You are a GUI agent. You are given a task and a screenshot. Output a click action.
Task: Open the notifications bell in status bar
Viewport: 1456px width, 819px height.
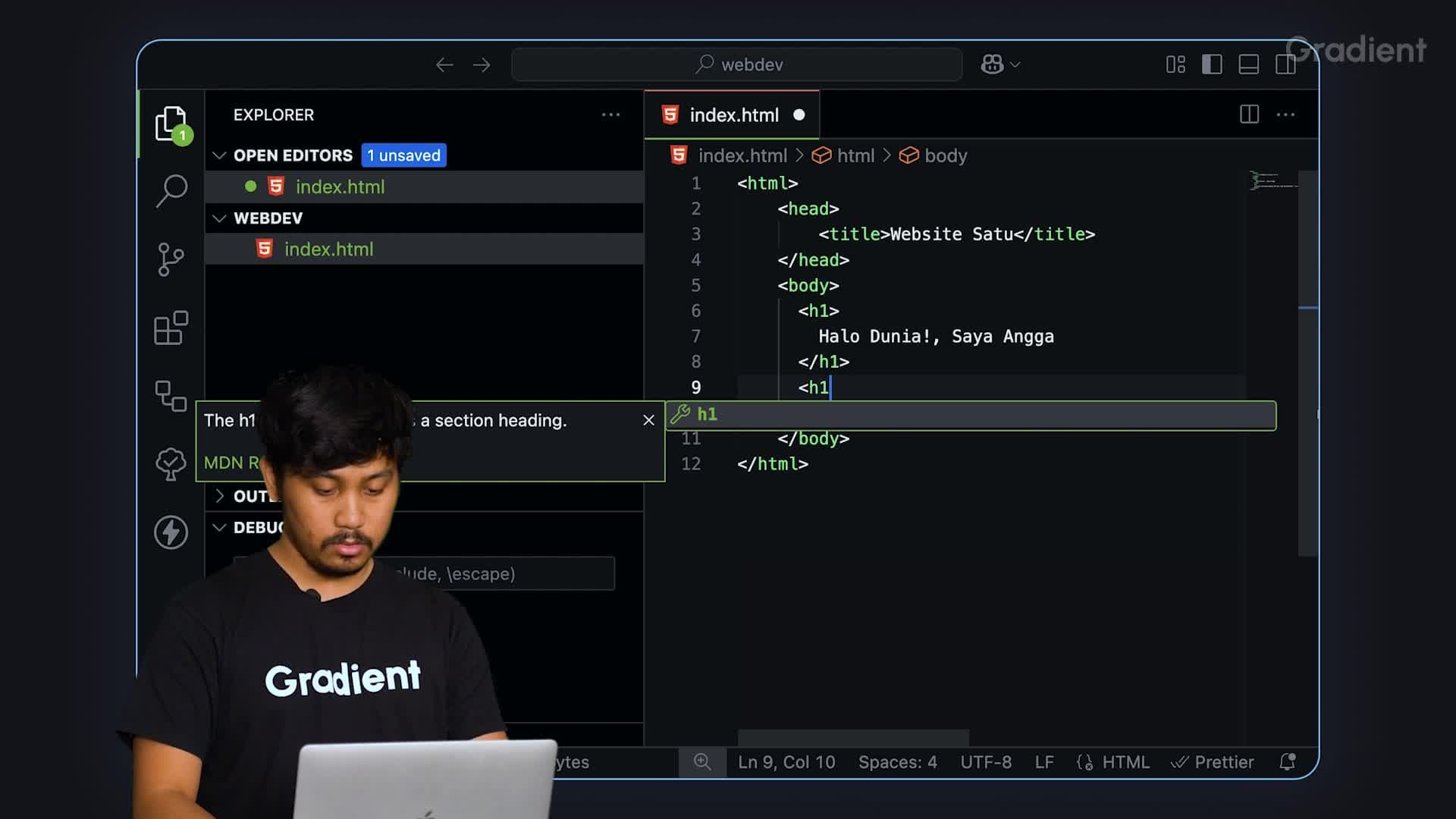click(1287, 761)
